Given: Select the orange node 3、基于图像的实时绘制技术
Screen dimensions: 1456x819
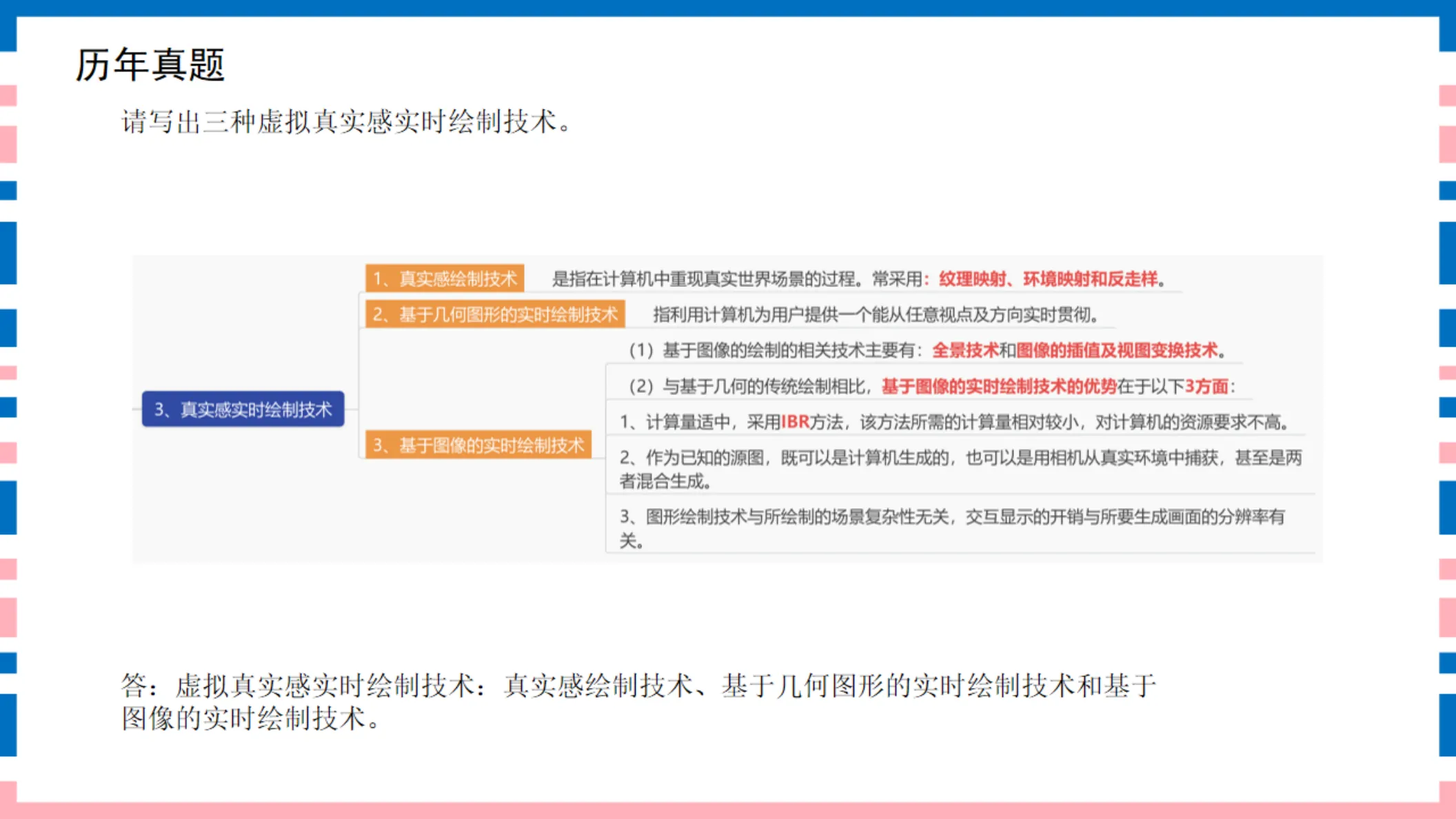Looking at the screenshot, I should coord(478,445).
